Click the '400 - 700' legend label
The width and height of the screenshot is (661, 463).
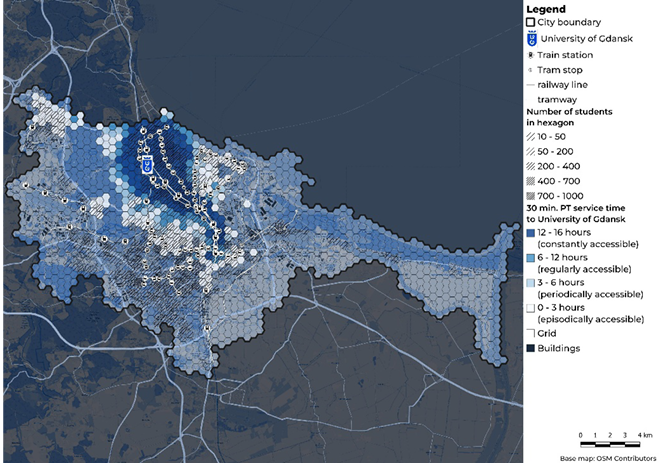(x=559, y=181)
